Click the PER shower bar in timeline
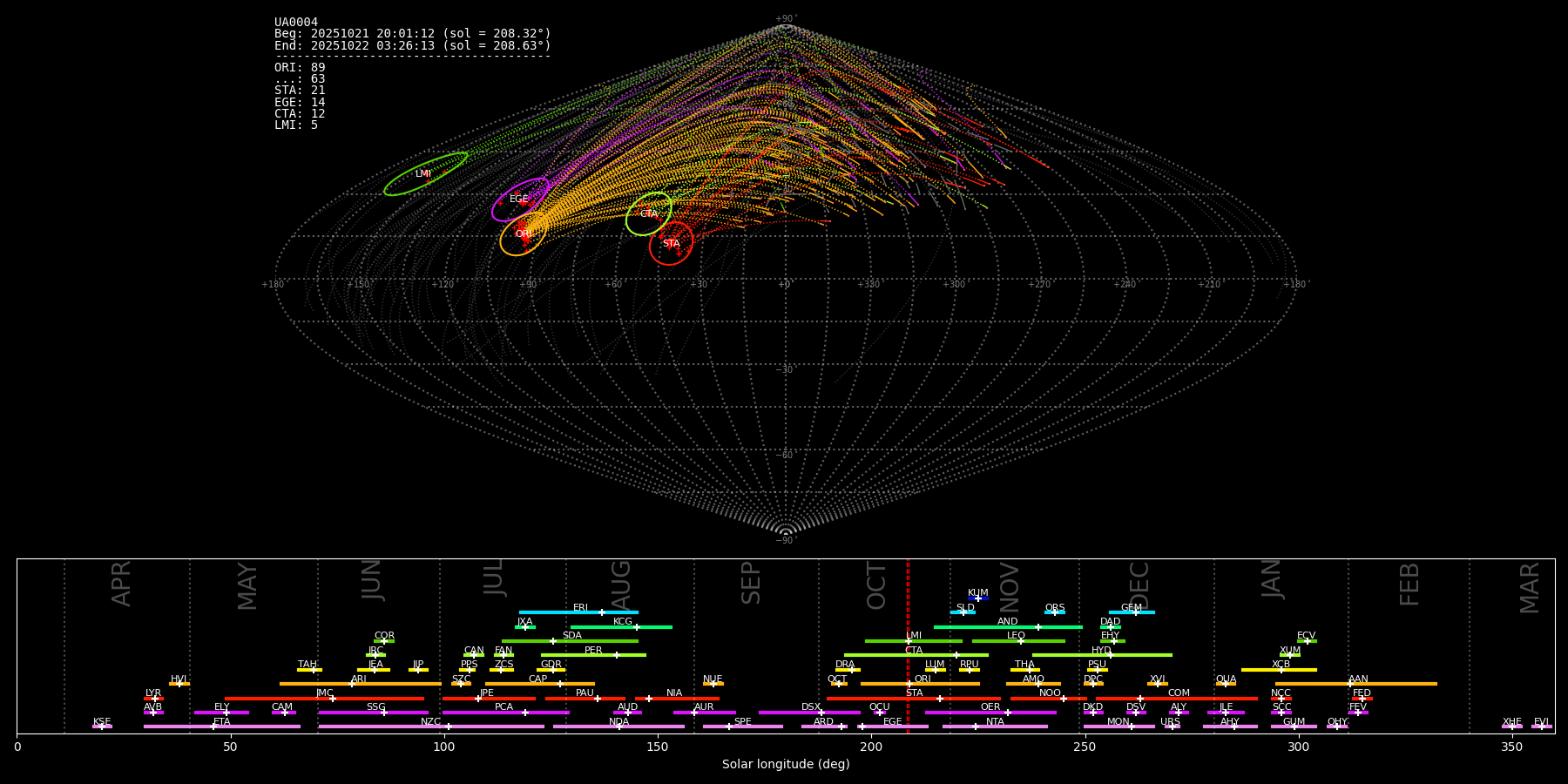Image resolution: width=1568 pixels, height=784 pixels. click(x=593, y=655)
